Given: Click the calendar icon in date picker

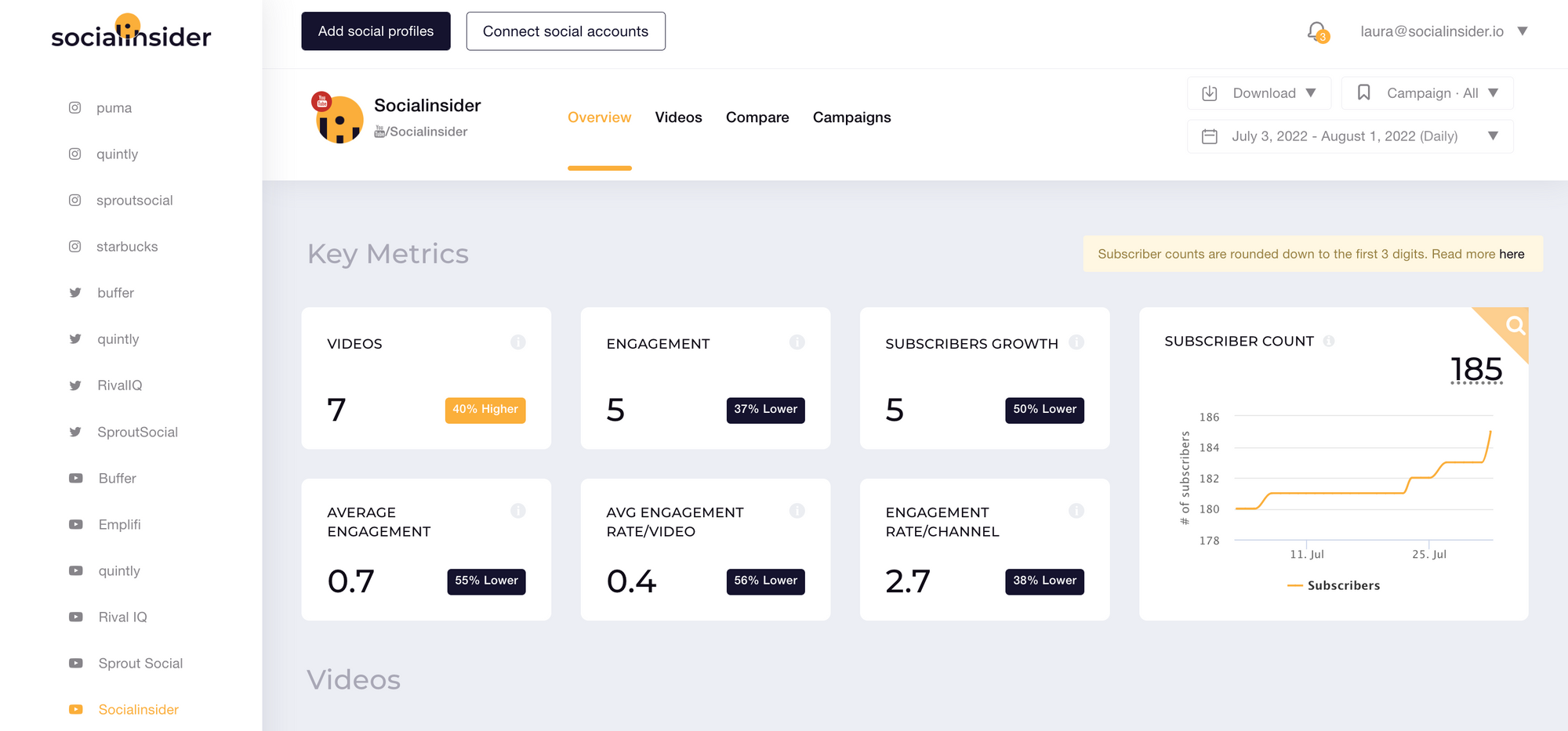Looking at the screenshot, I should [x=1210, y=136].
